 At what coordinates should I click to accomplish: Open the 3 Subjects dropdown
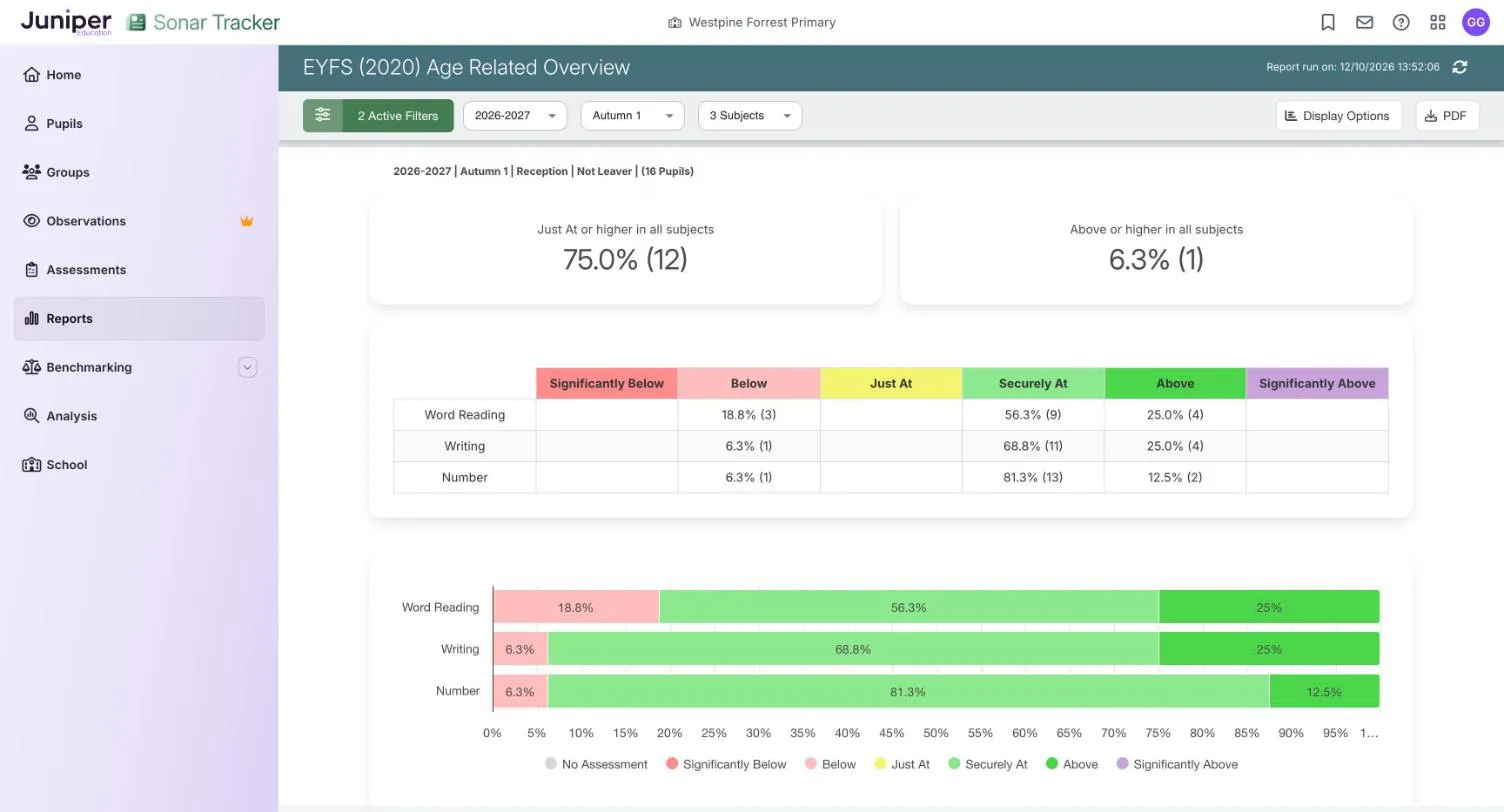click(x=750, y=115)
